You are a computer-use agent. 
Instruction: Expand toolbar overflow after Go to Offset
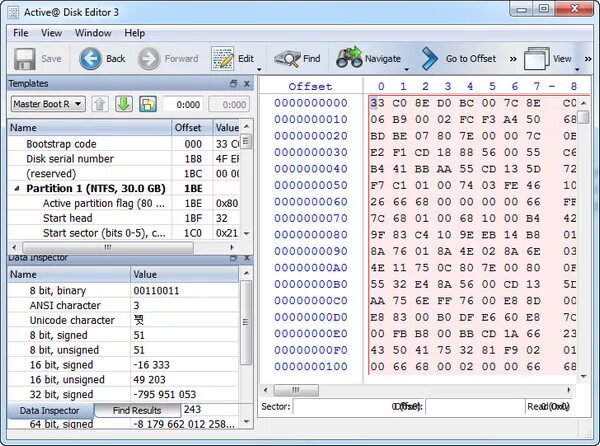pyautogui.click(x=513, y=59)
